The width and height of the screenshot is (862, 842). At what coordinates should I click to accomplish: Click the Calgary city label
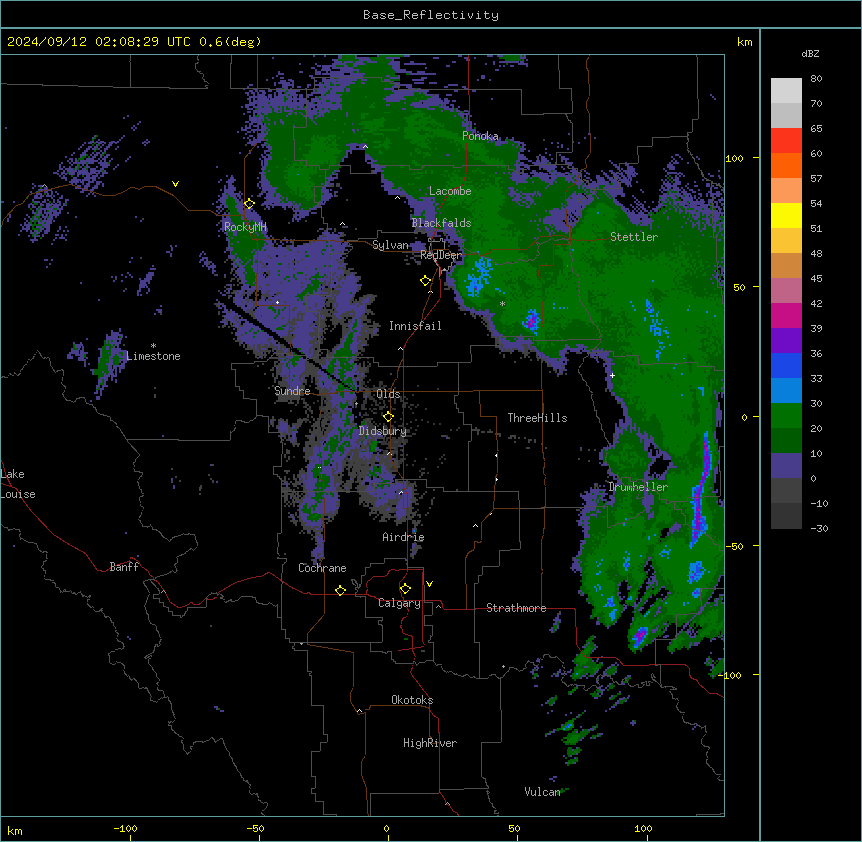pyautogui.click(x=399, y=603)
